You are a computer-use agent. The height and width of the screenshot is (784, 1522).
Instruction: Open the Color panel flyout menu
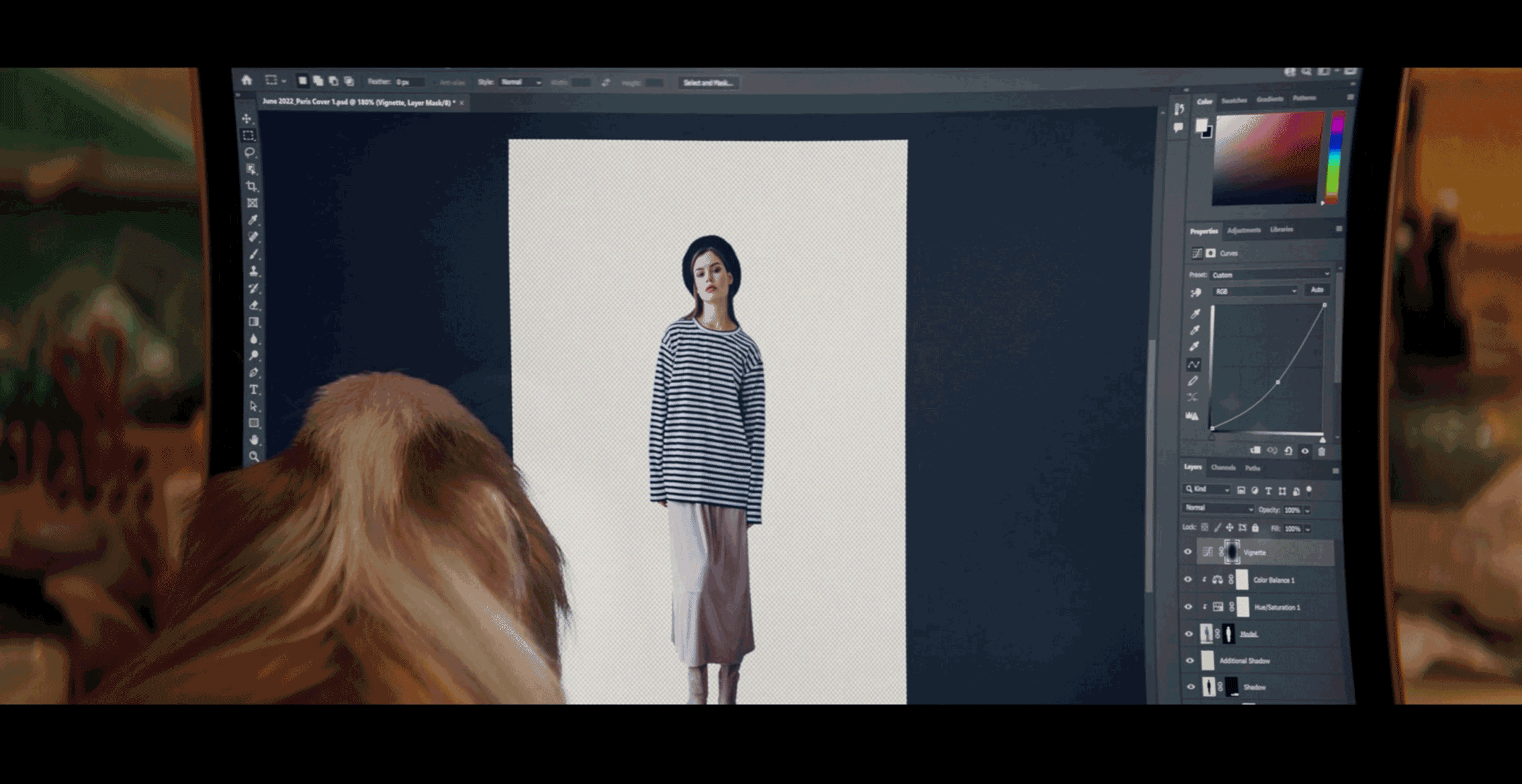(1350, 97)
